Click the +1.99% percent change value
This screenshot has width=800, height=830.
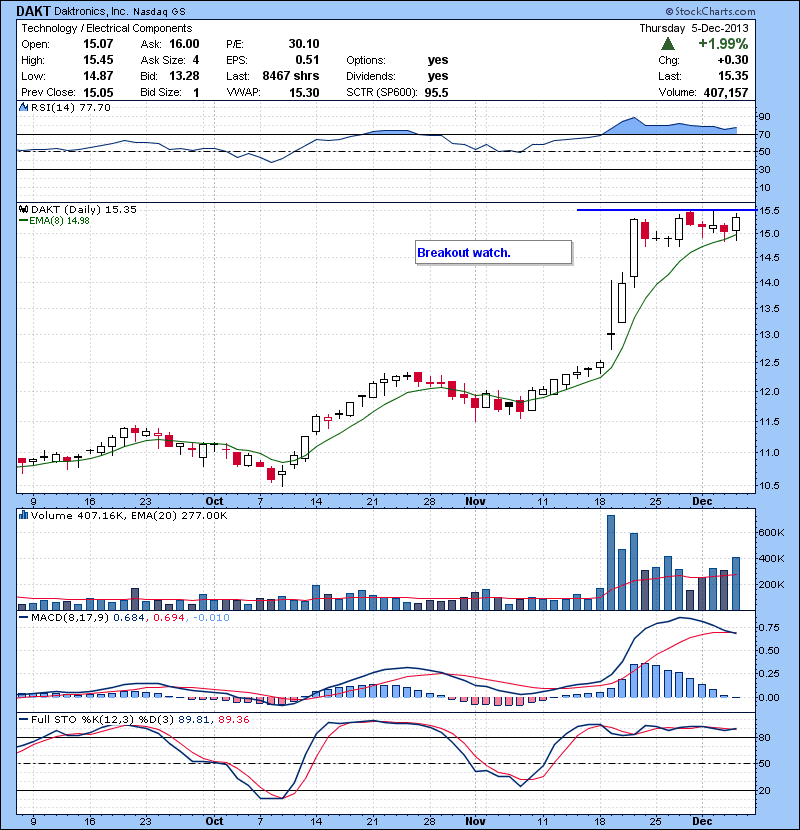(723, 44)
